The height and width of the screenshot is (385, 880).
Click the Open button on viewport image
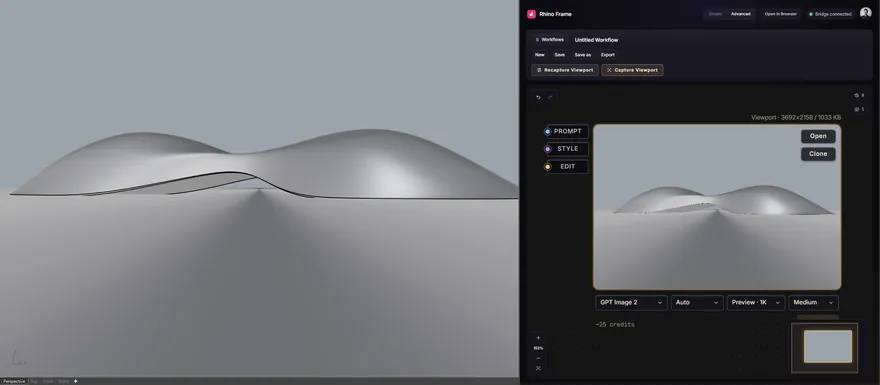818,136
